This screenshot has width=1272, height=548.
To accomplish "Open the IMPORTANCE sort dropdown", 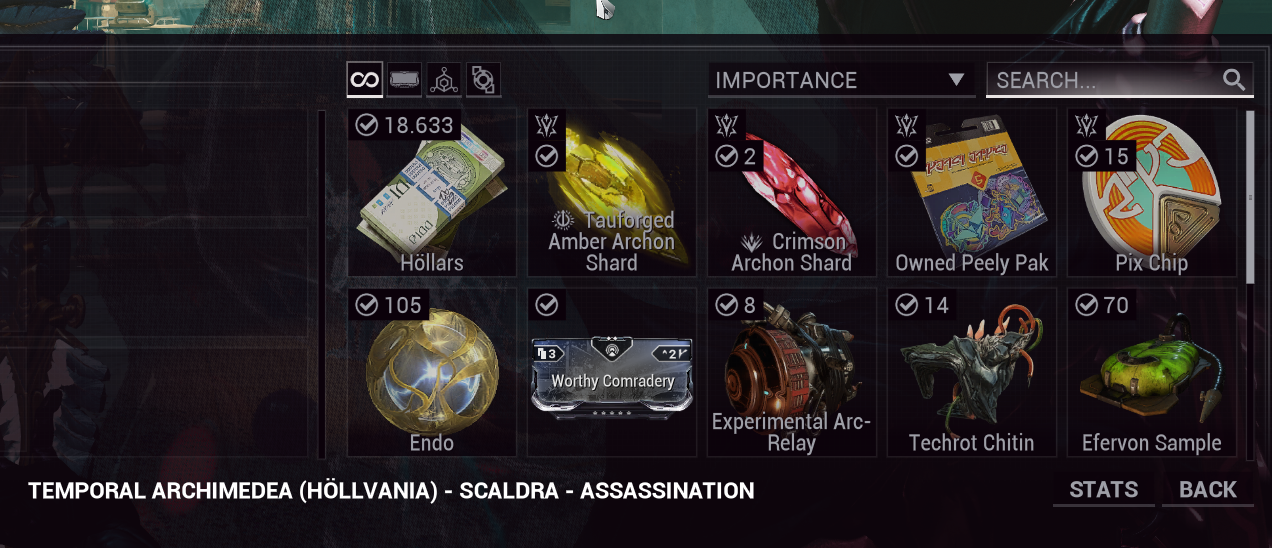I will coord(840,80).
